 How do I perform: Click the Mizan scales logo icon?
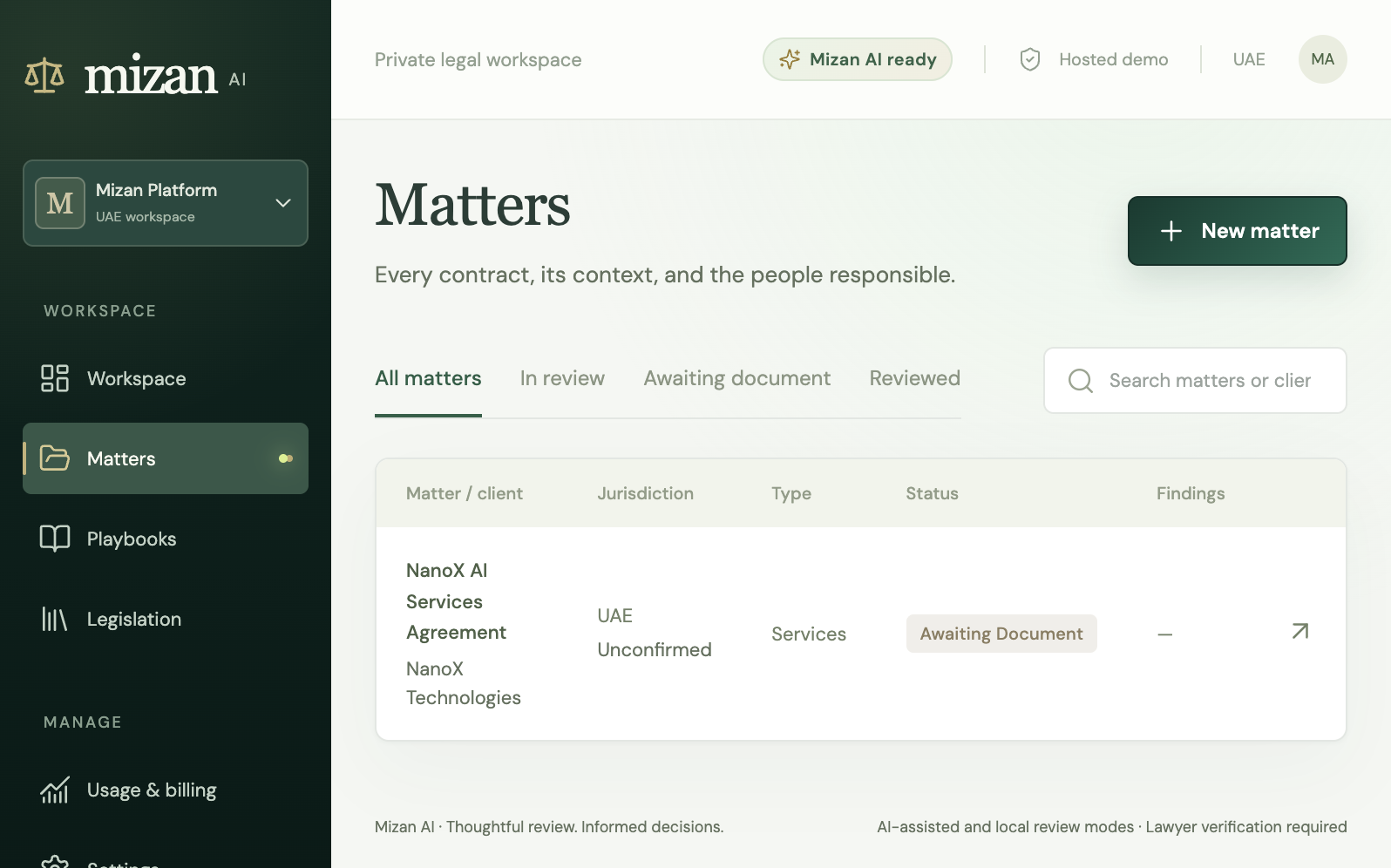[x=44, y=76]
